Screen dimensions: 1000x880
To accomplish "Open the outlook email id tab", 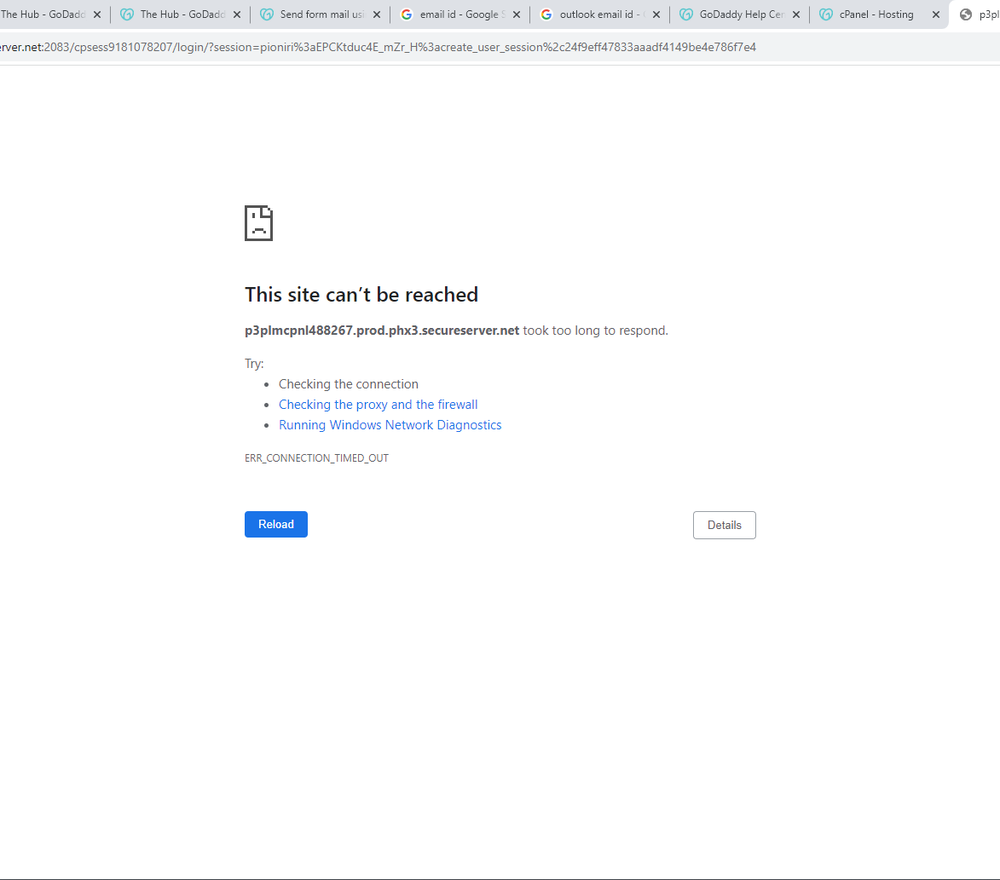I will point(600,15).
